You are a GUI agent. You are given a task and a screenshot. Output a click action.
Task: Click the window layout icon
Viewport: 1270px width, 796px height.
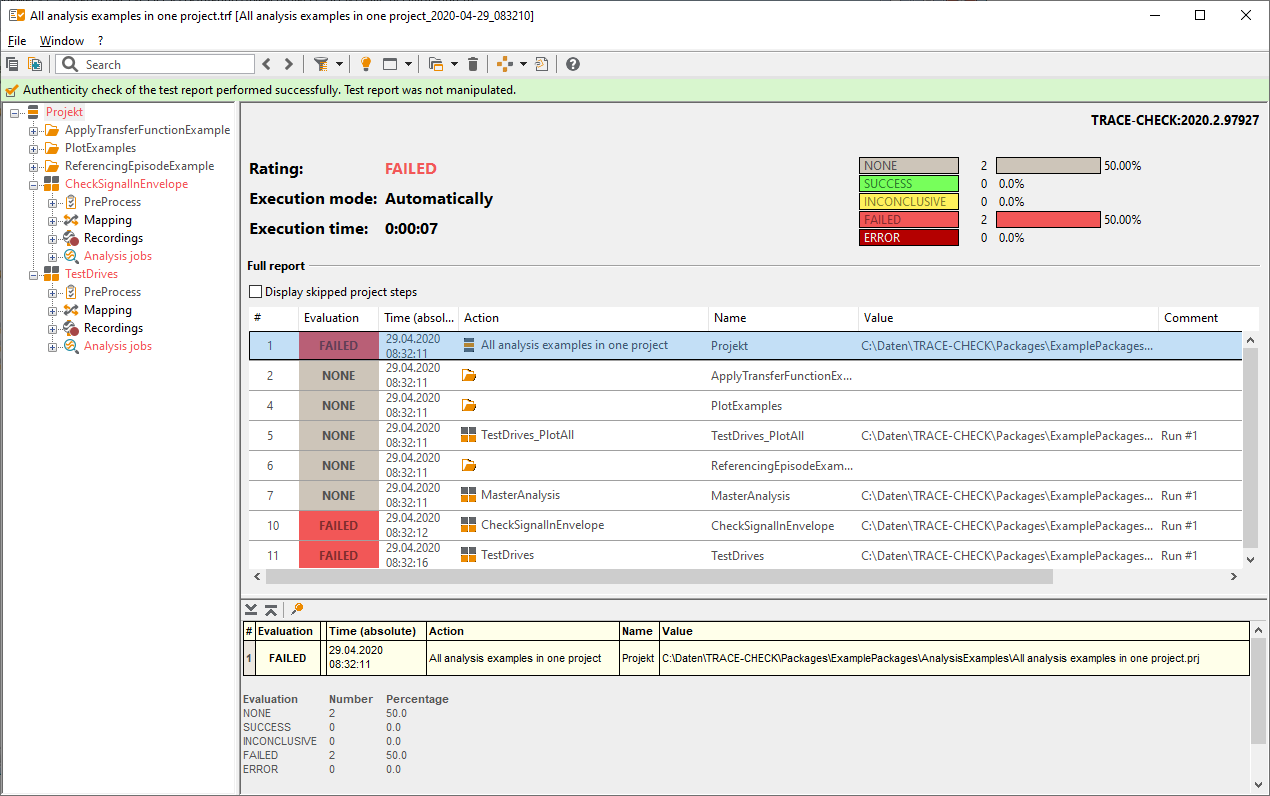[391, 64]
